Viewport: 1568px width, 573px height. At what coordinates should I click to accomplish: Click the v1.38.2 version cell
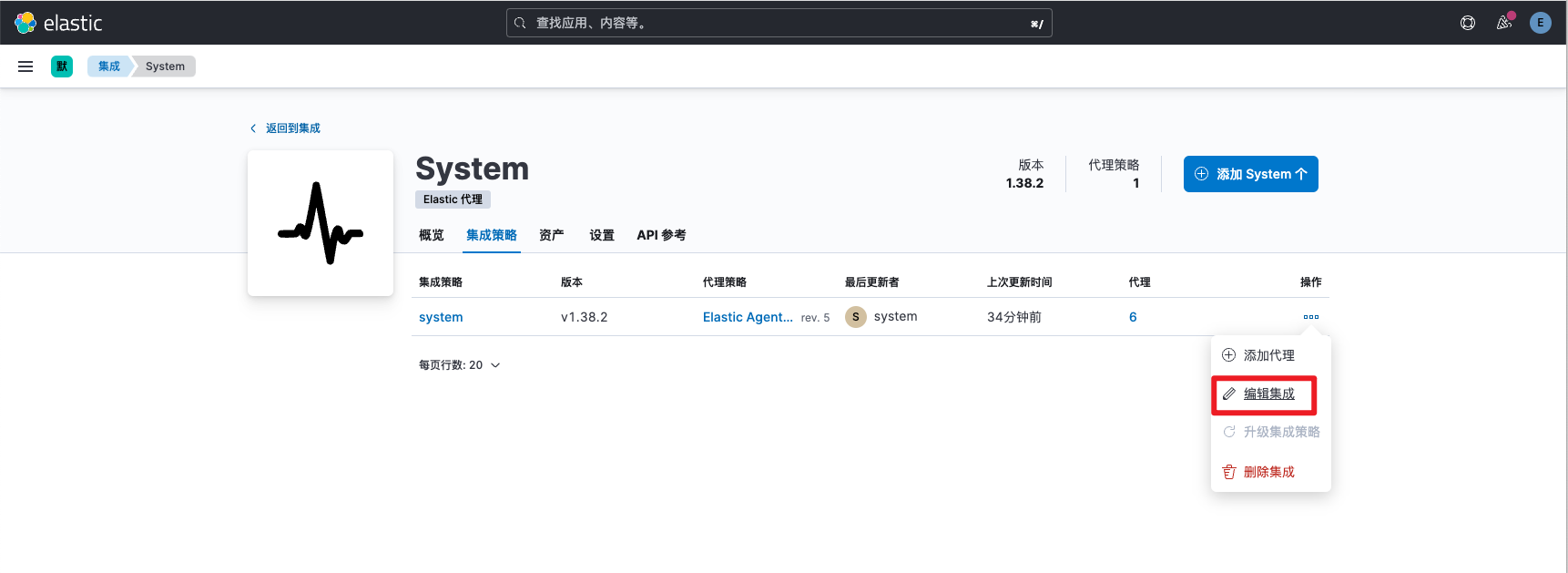[x=585, y=317]
